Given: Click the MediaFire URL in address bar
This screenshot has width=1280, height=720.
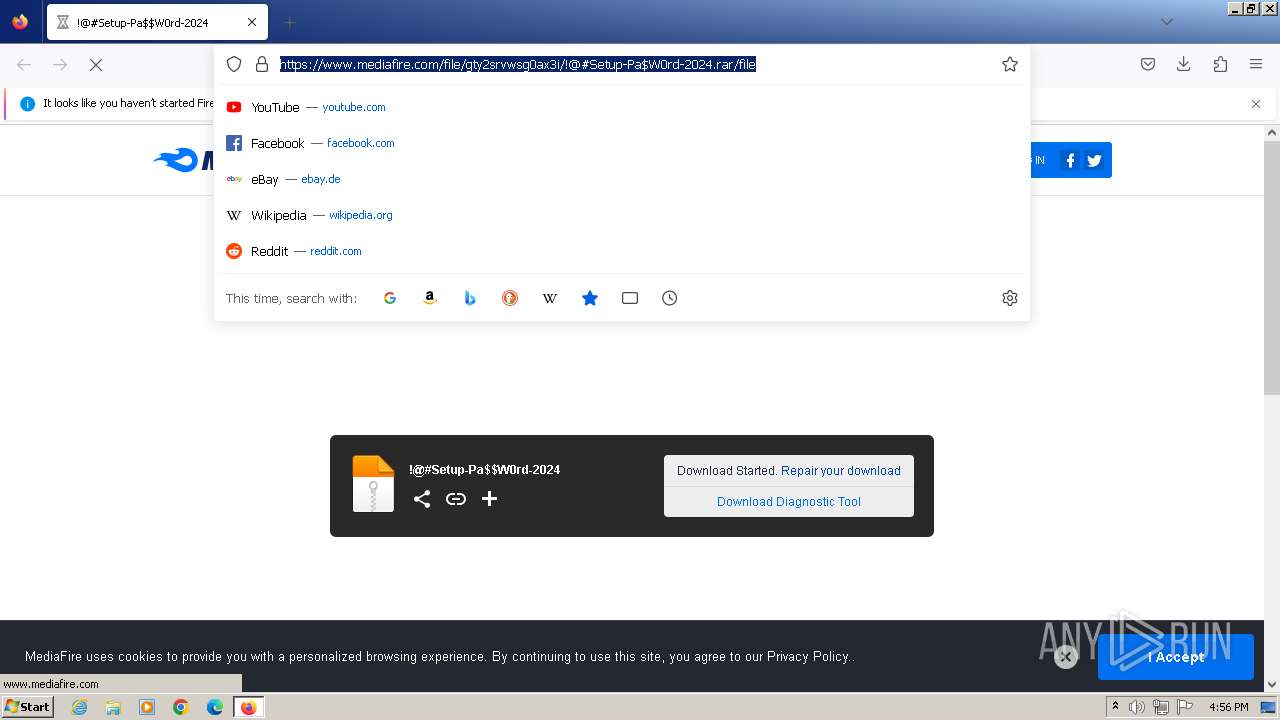Looking at the screenshot, I should coord(518,64).
